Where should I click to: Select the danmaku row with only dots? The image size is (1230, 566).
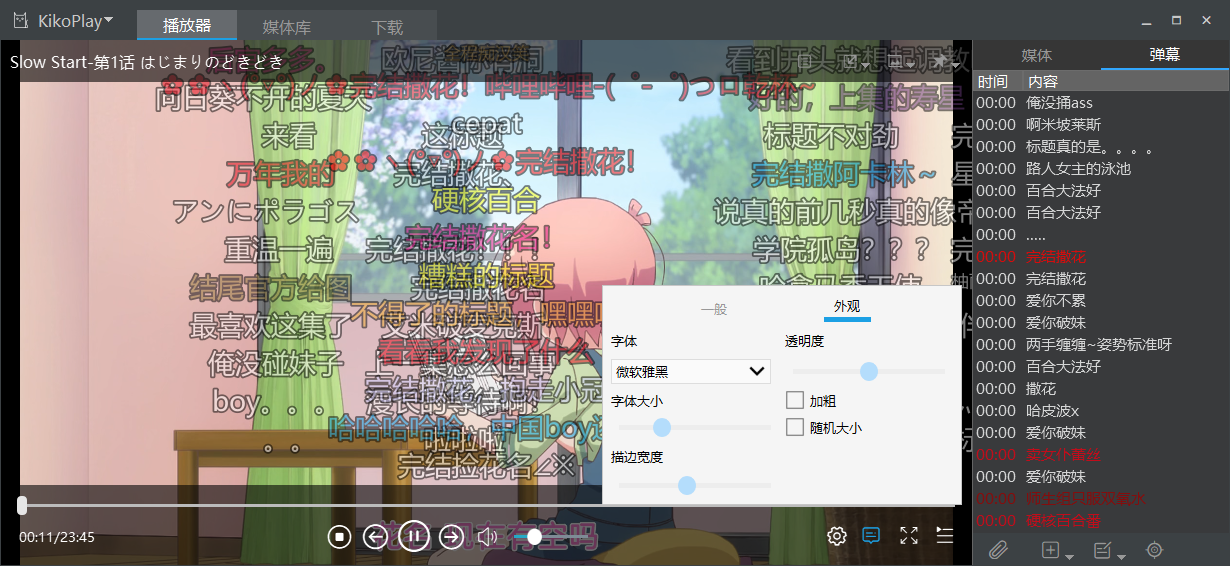pyautogui.click(x=1101, y=235)
